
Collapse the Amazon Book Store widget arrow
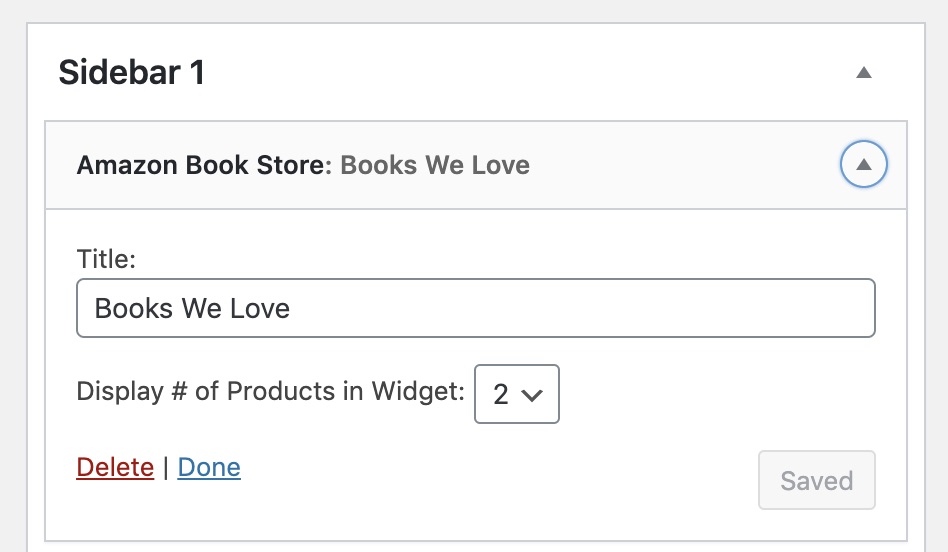pos(864,164)
